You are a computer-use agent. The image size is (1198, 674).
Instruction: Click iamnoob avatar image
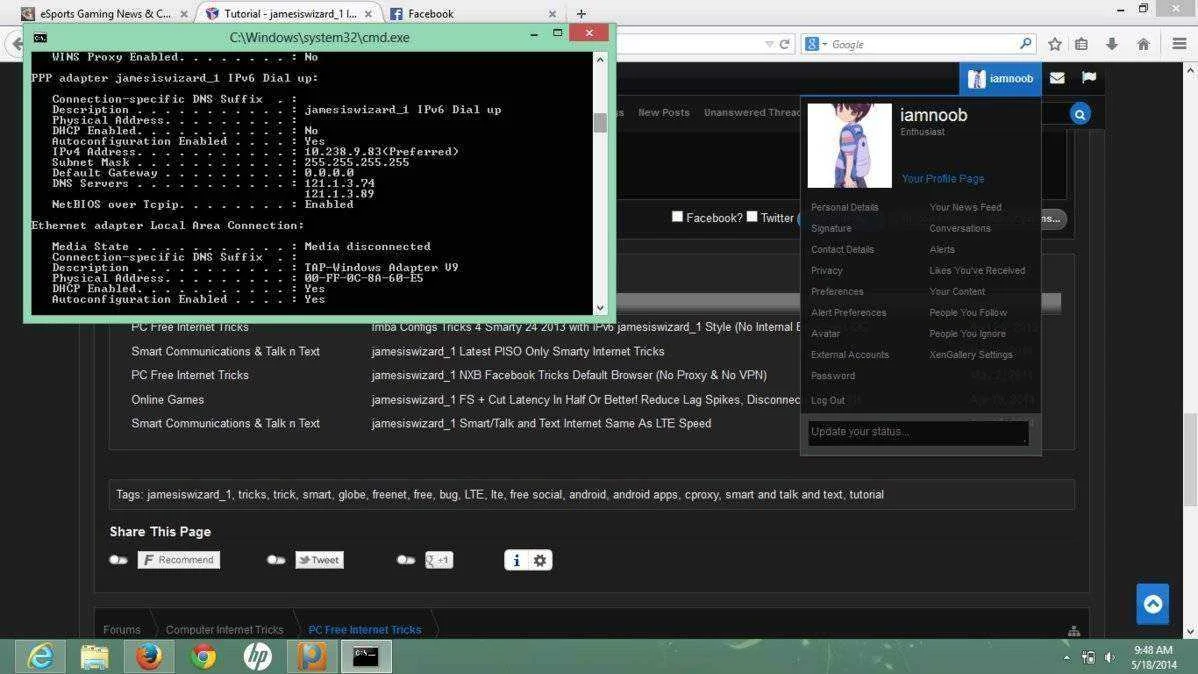point(850,145)
